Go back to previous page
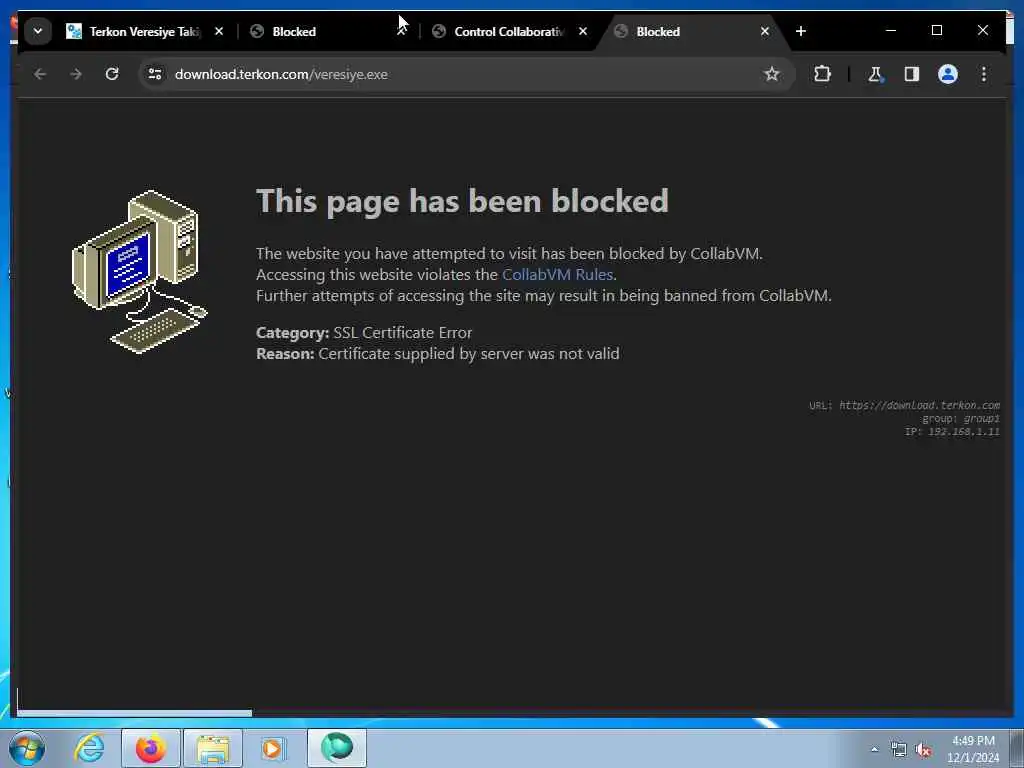This screenshot has height=768, width=1024. (x=40, y=74)
